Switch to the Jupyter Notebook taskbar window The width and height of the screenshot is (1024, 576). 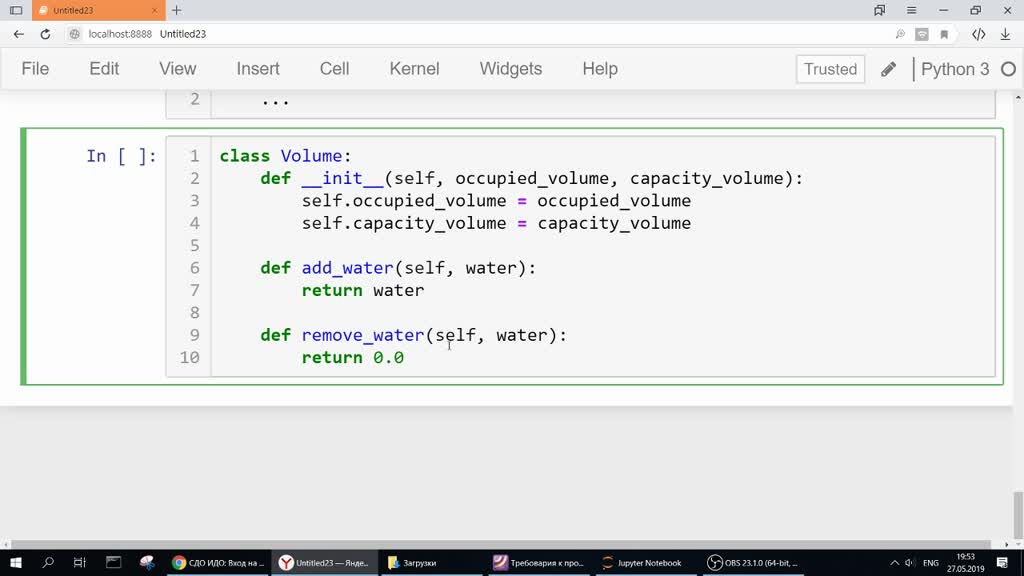pyautogui.click(x=645, y=562)
